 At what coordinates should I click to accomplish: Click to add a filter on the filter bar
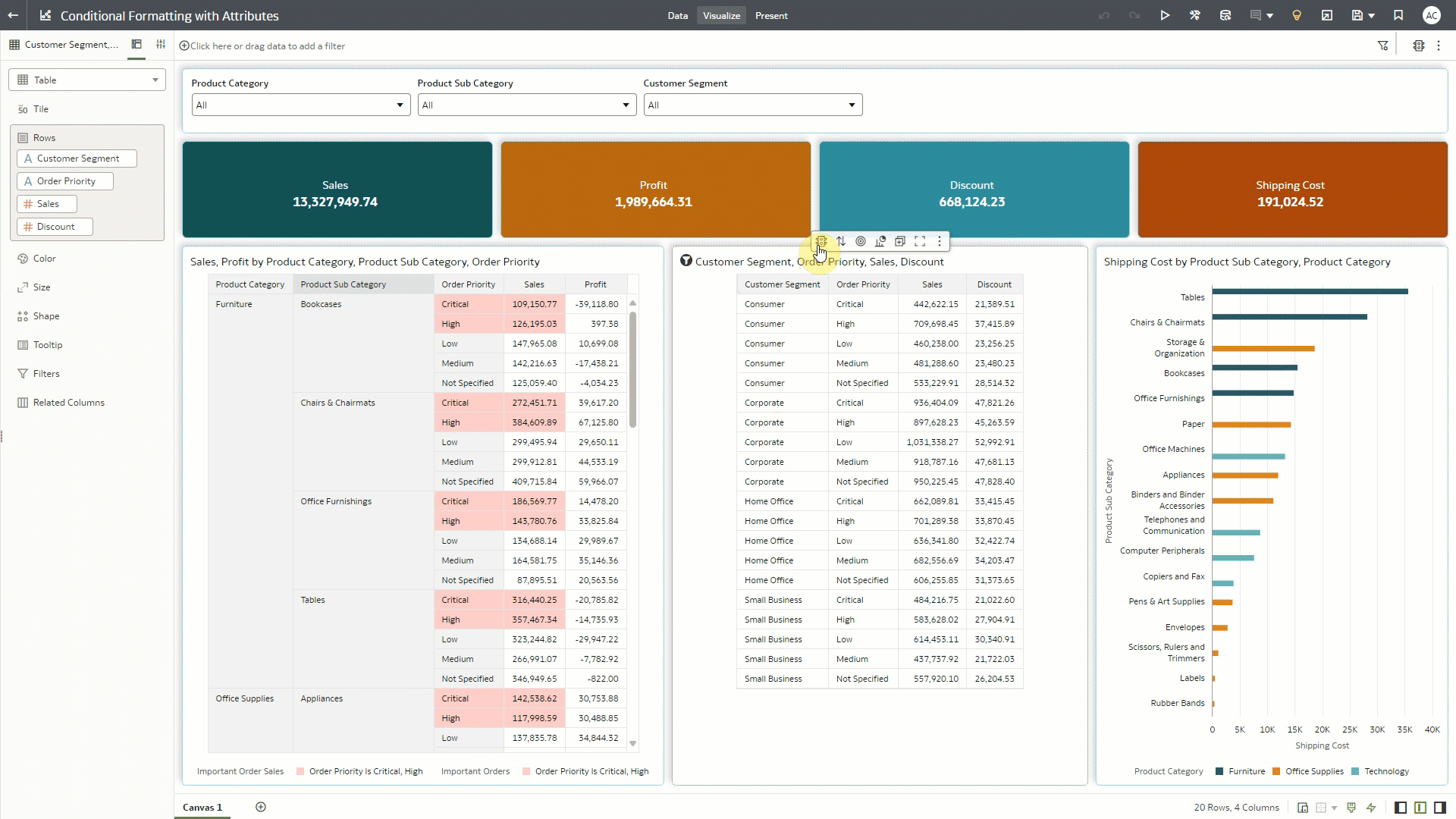(x=262, y=45)
